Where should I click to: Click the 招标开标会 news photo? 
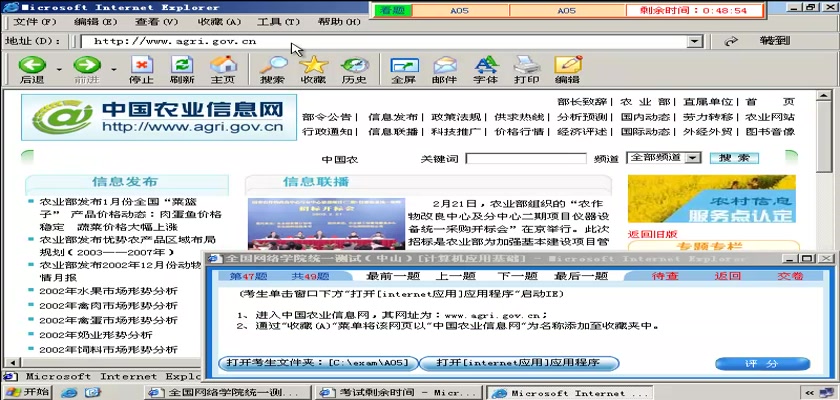coord(326,224)
